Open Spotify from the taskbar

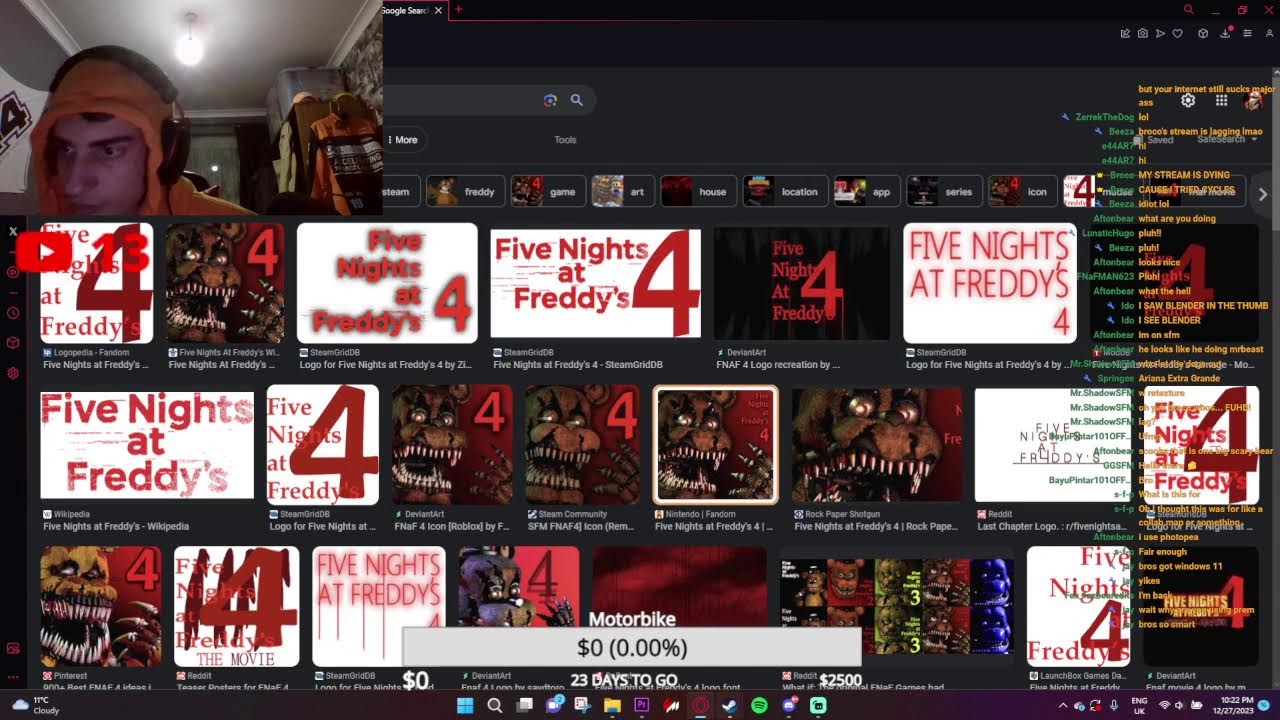pos(759,705)
